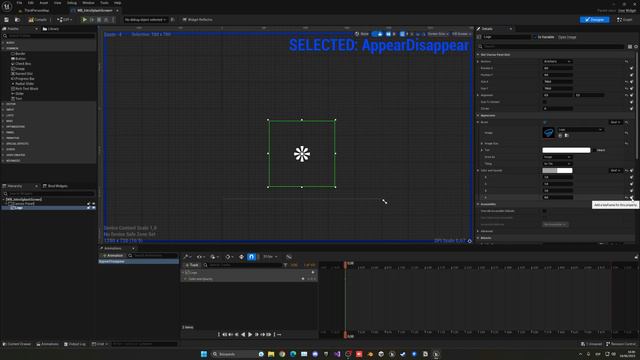640x360 pixels.
Task: Click the Color and Opacity swatch
Action: (x=557, y=171)
